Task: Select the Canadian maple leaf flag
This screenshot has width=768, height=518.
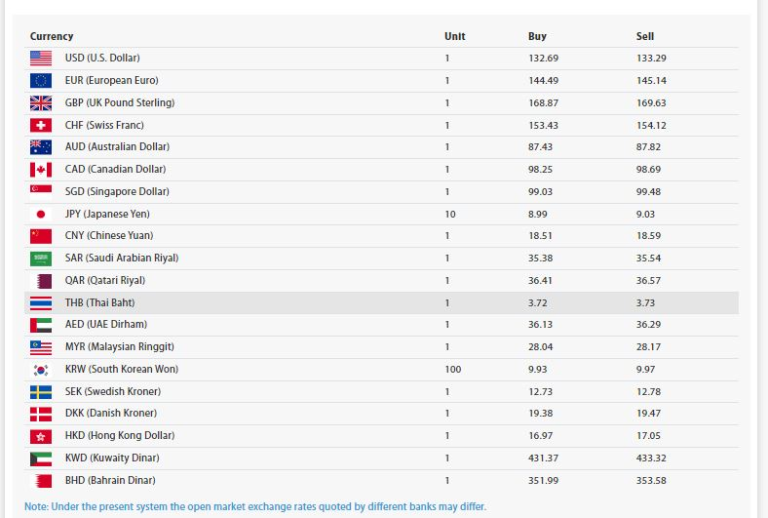Action: (x=41, y=170)
